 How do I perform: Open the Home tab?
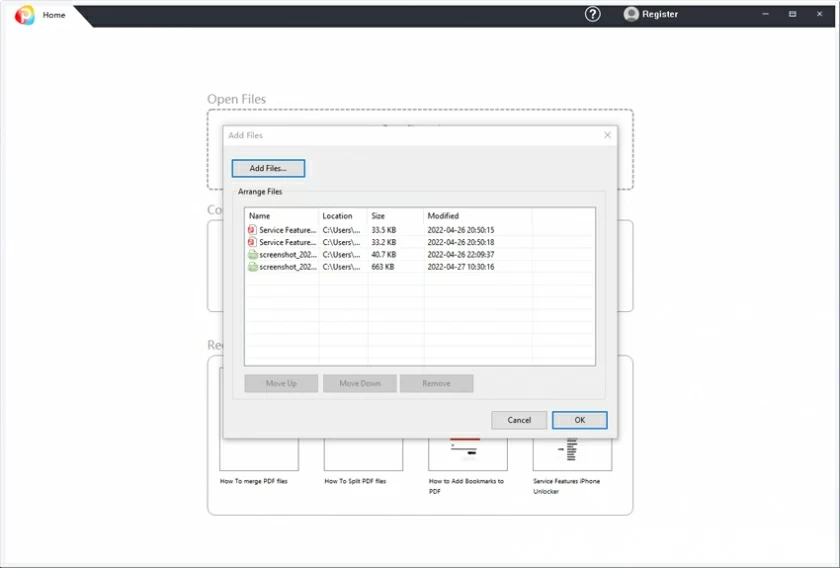click(x=54, y=15)
